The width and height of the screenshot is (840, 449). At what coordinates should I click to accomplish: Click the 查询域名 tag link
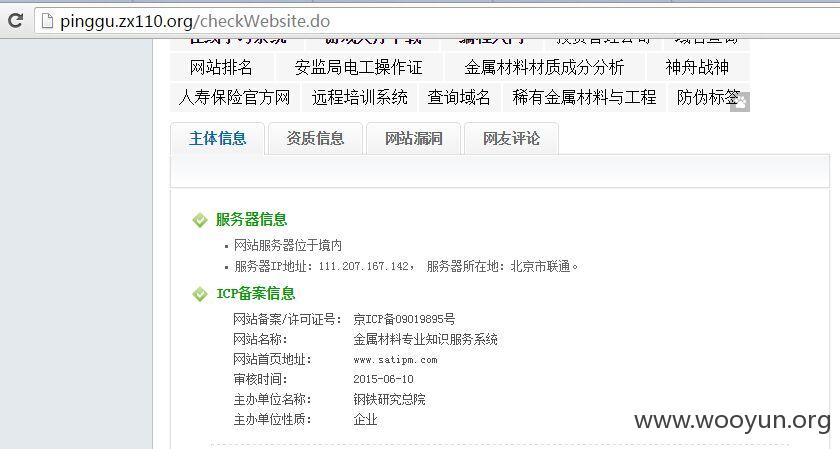(x=459, y=97)
